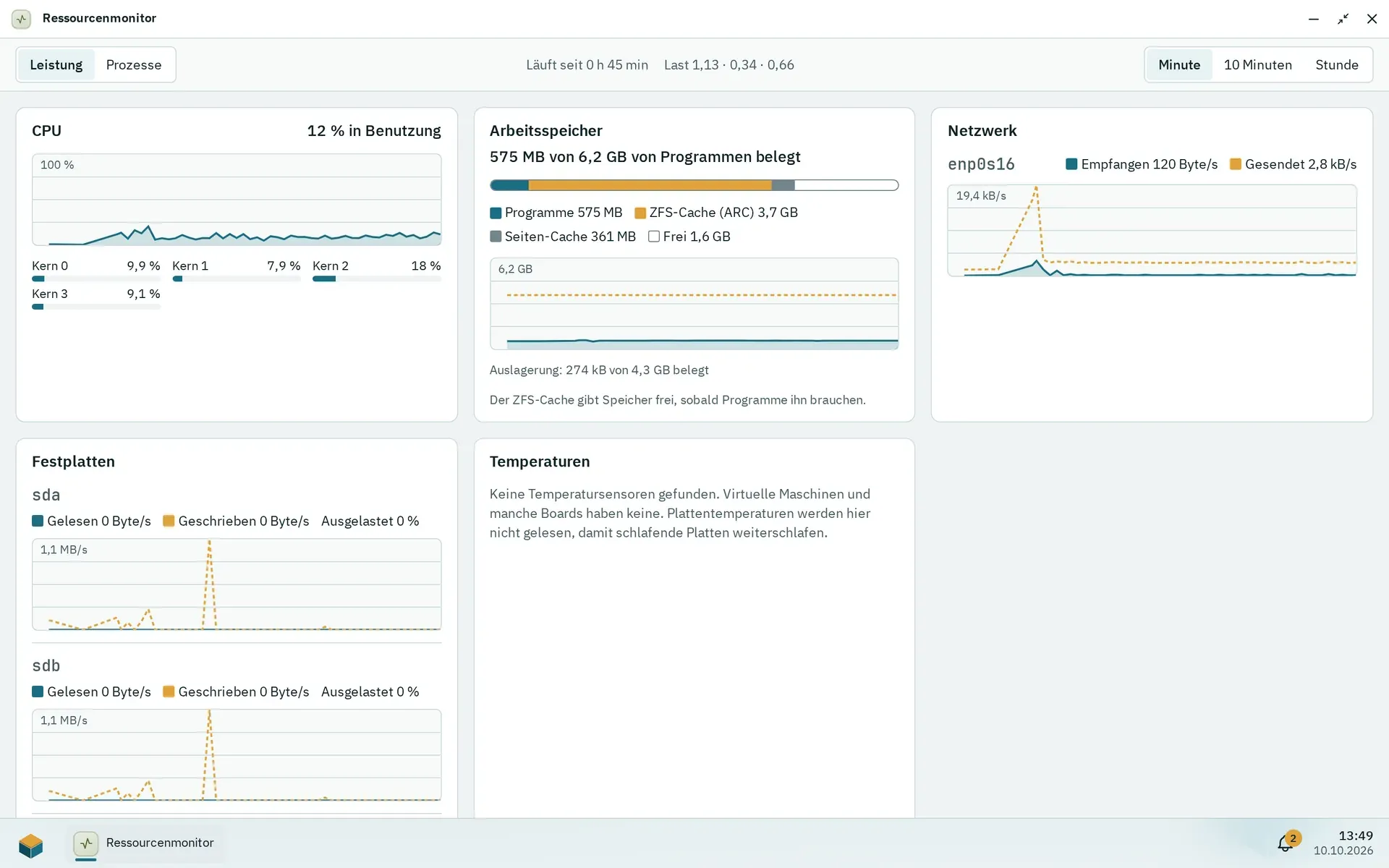Minimize the Ressourcenmonitor window
Viewport: 1389px width, 868px height.
(x=1314, y=19)
